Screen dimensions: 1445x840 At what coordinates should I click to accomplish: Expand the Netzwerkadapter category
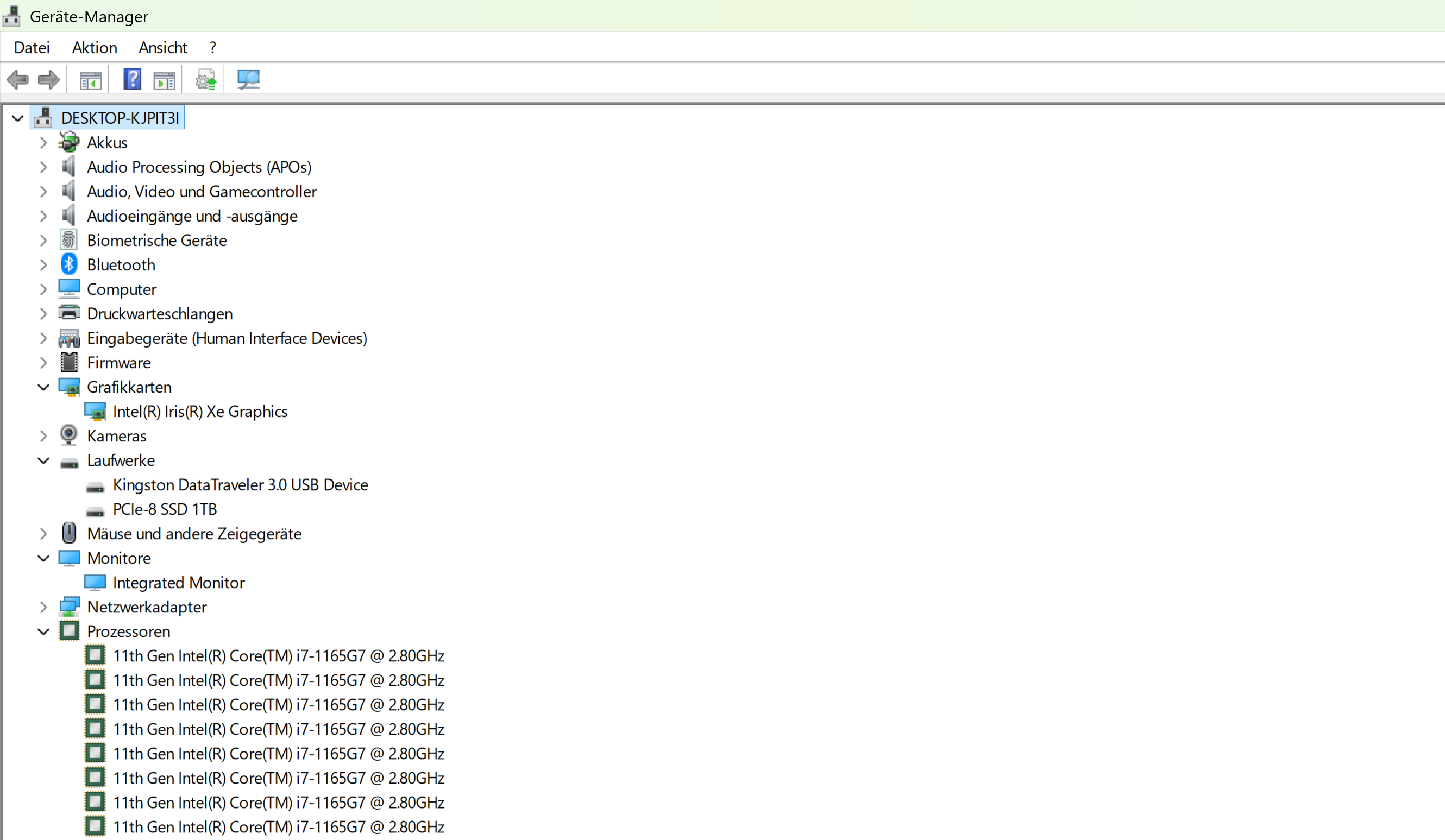click(43, 607)
